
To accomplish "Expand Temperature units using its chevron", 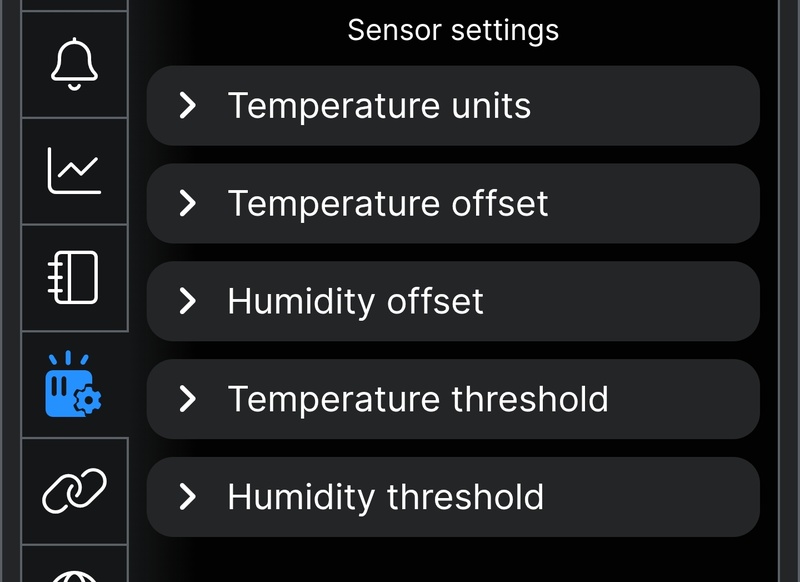I will pos(187,106).
